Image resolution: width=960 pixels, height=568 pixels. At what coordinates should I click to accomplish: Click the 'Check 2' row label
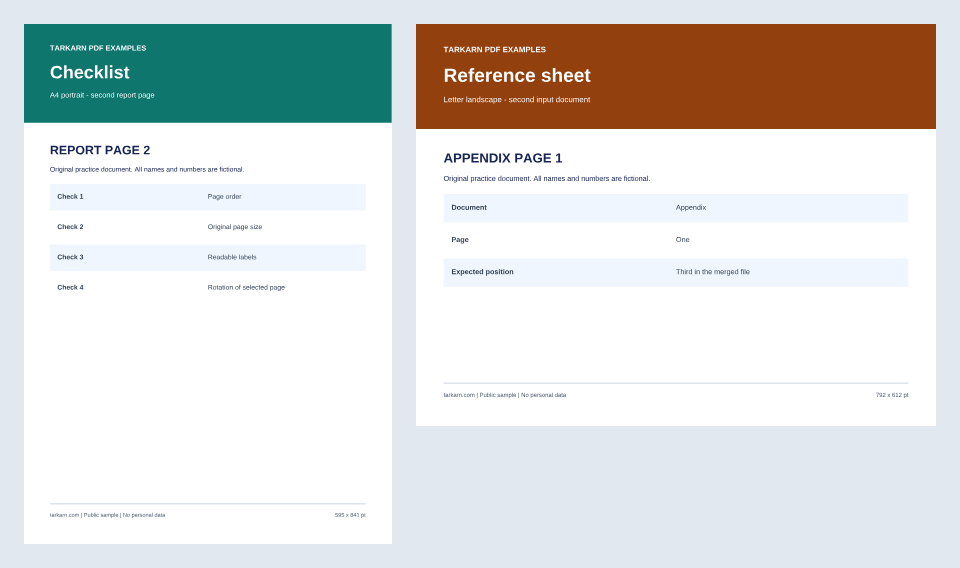pos(70,226)
